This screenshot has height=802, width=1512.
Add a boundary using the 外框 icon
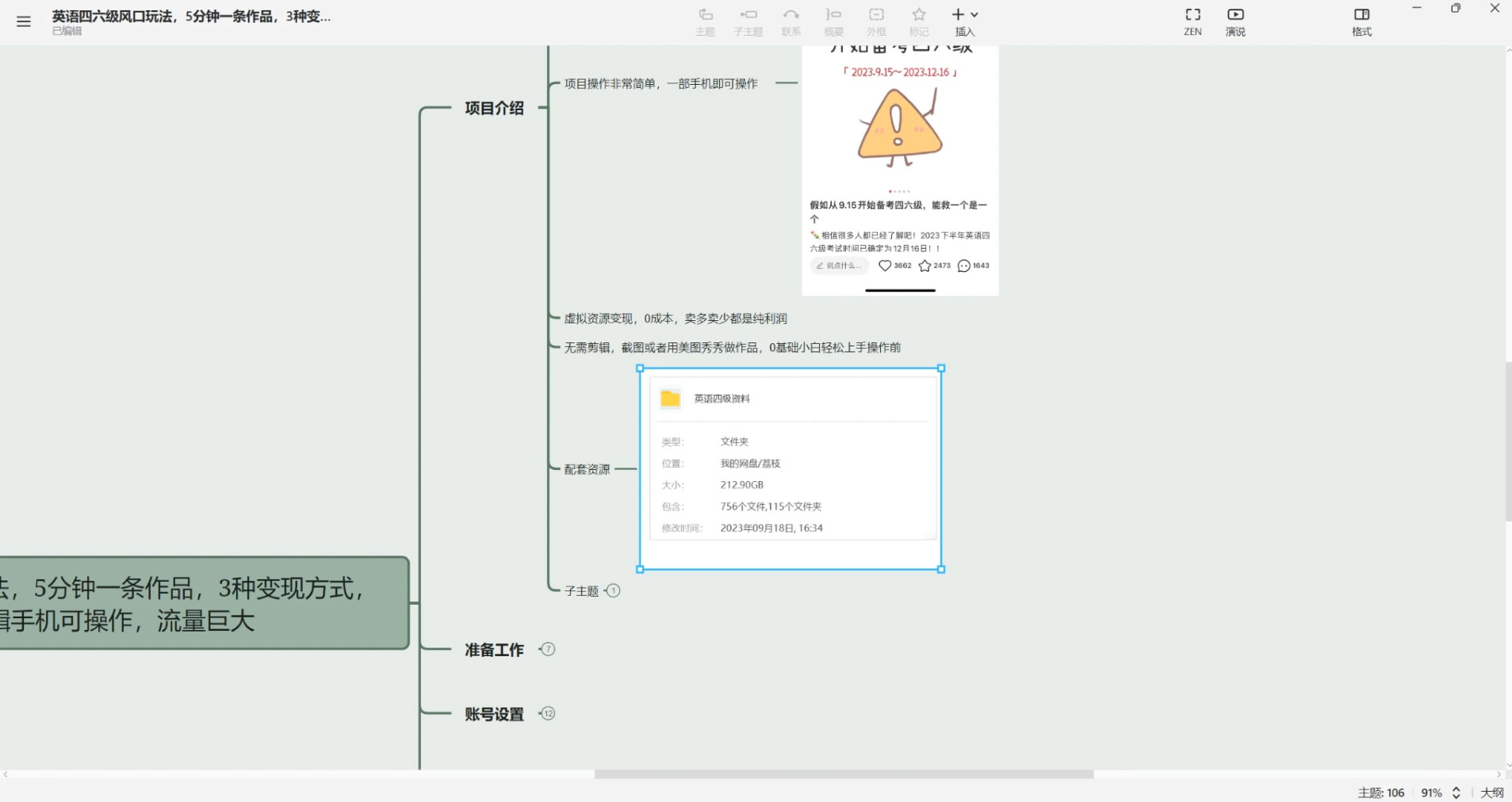coord(875,21)
